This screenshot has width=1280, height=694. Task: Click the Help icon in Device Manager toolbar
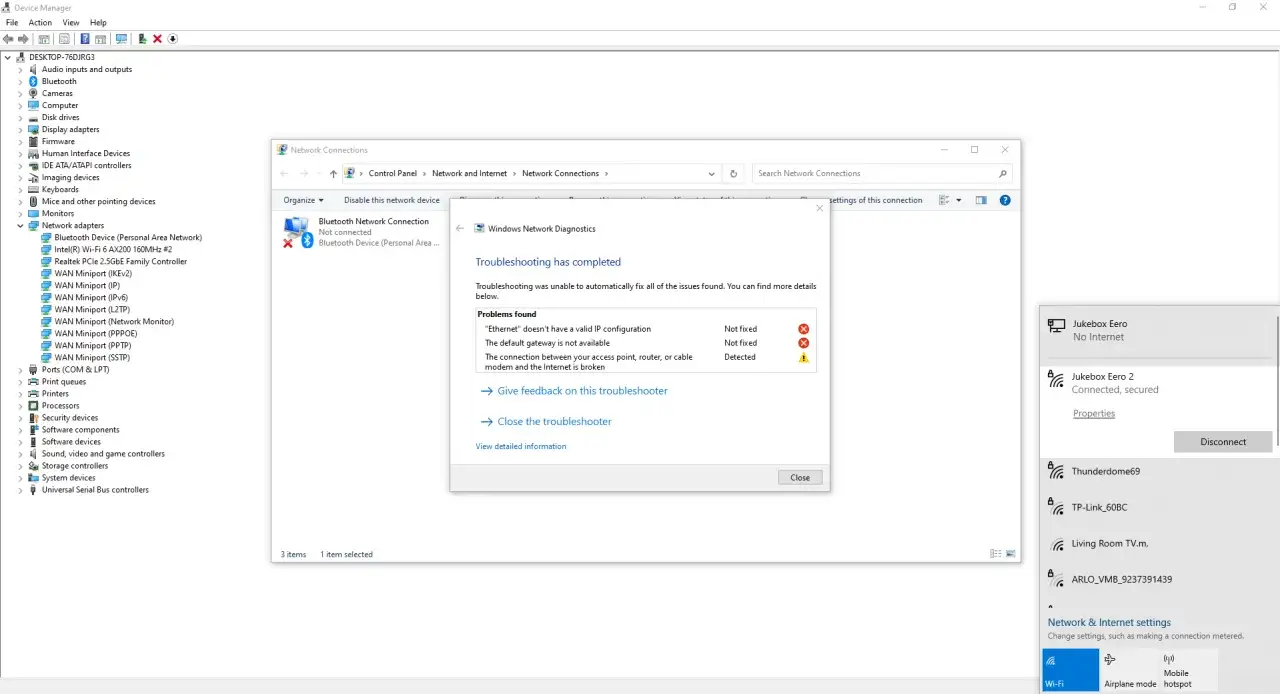coord(85,39)
